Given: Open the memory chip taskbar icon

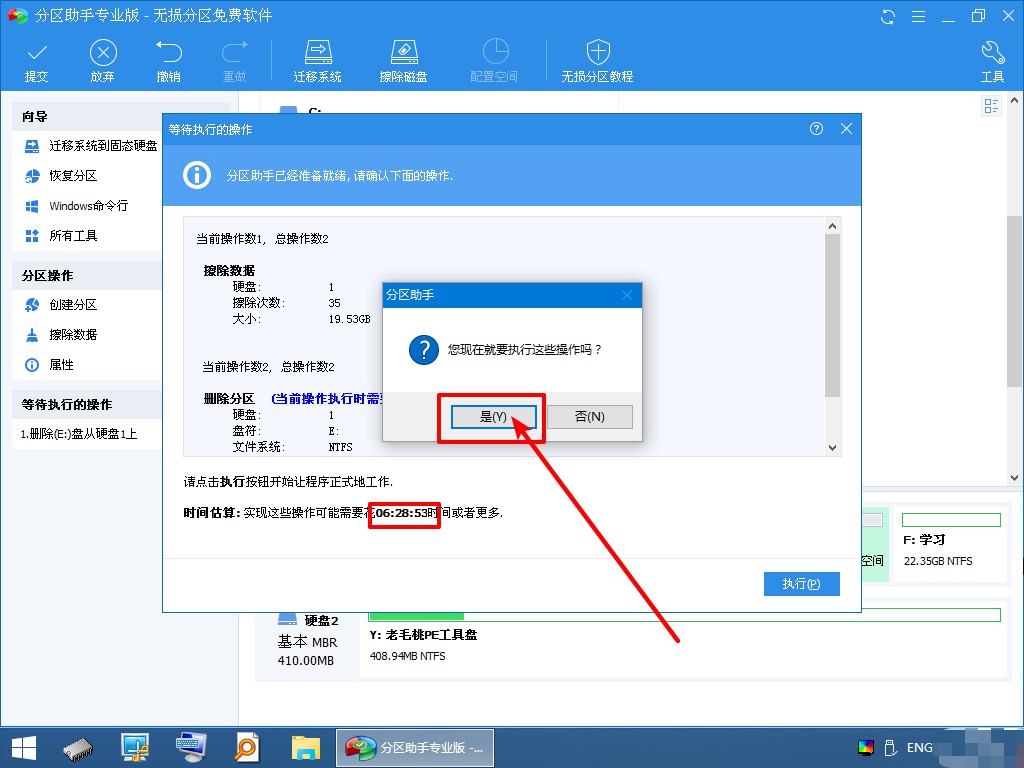Looking at the screenshot, I should pyautogui.click(x=78, y=748).
